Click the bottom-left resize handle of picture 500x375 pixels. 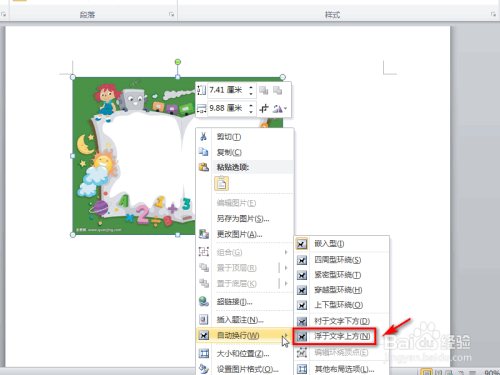[x=73, y=235]
